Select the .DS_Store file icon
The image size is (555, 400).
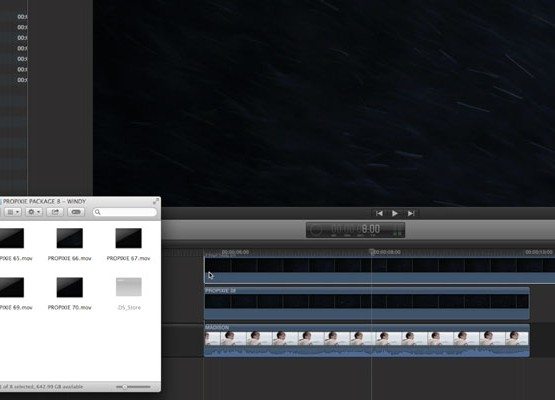tap(129, 287)
